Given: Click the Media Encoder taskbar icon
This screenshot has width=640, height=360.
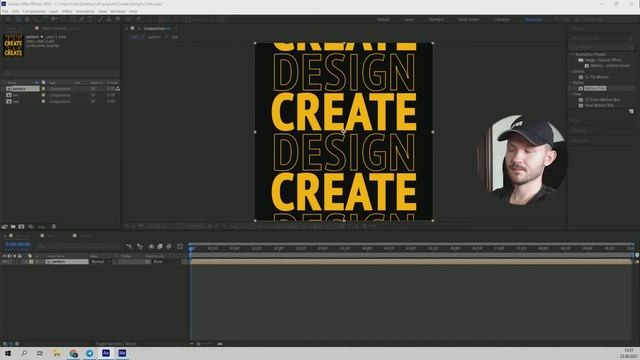Looking at the screenshot, I should coord(122,353).
